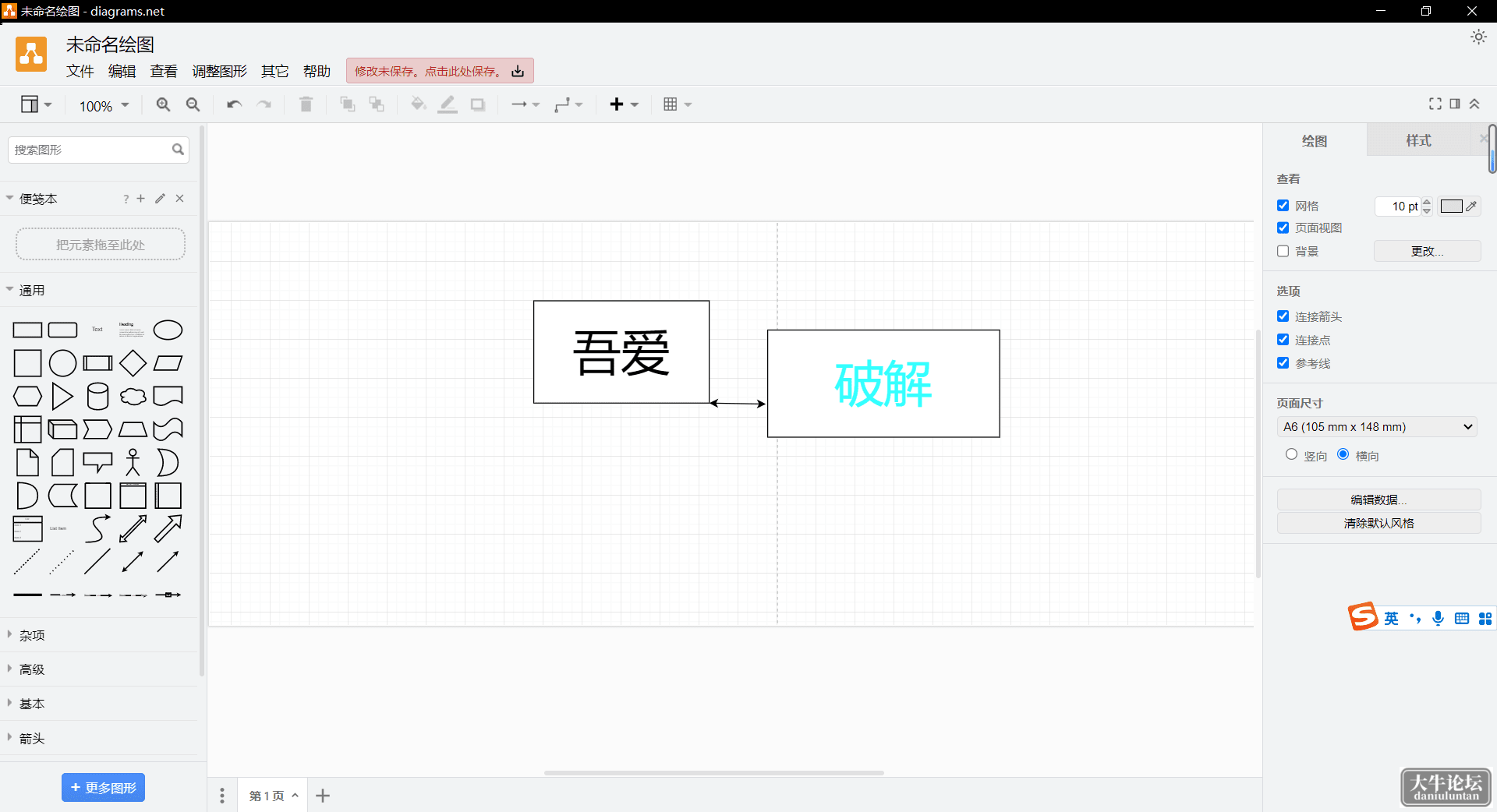Select the cloud shape in the palette
Screen dimensions: 1497x812
(x=133, y=396)
